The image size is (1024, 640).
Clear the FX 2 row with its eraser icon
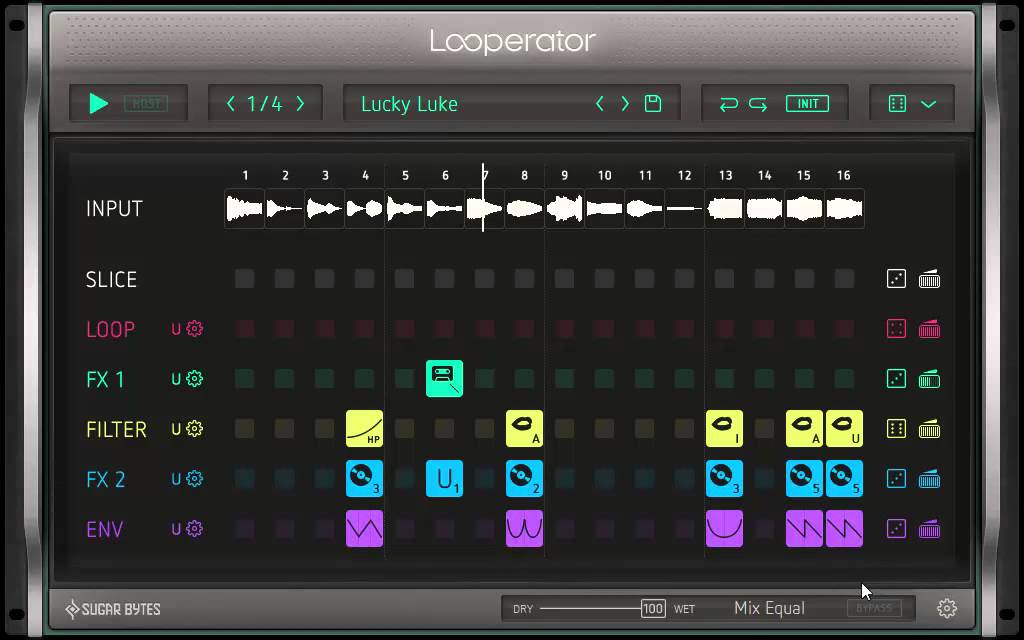[929, 479]
